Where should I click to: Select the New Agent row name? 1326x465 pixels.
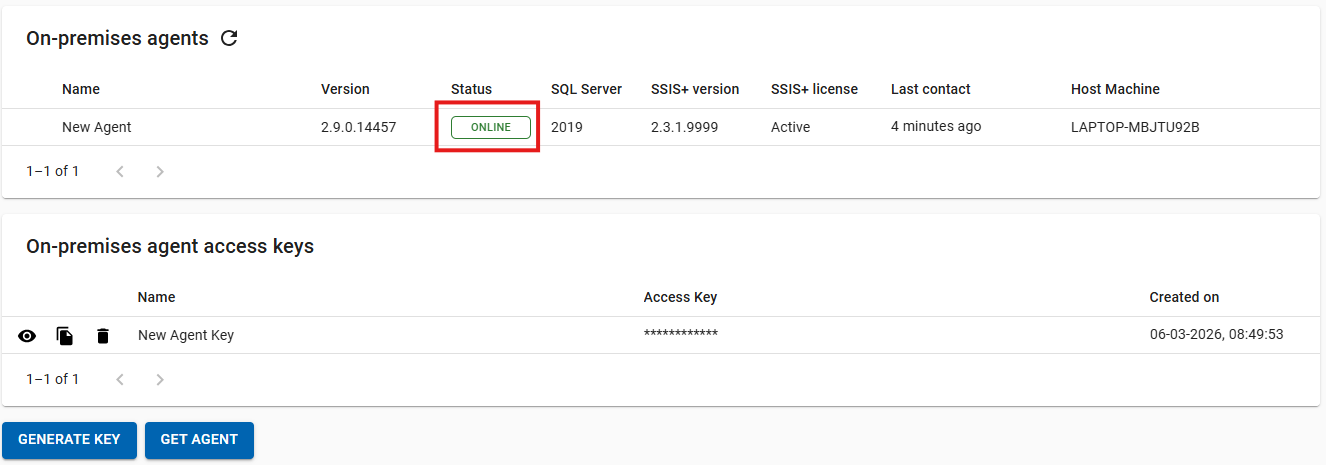tap(97, 127)
